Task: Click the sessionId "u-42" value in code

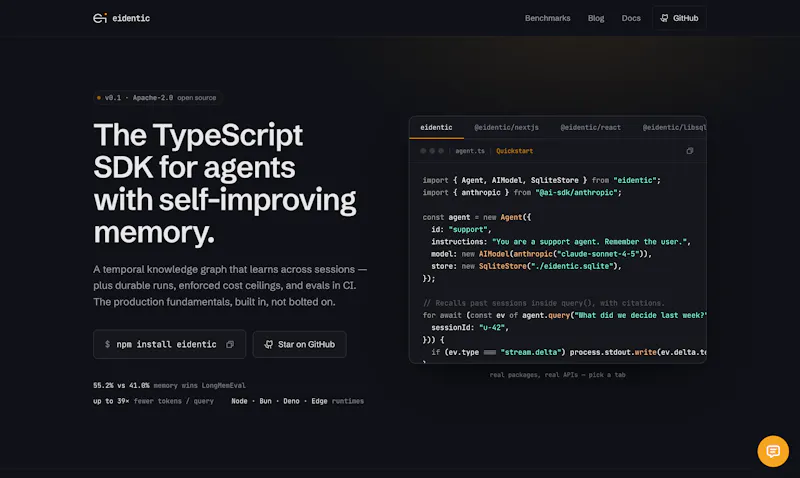Action: [492, 328]
